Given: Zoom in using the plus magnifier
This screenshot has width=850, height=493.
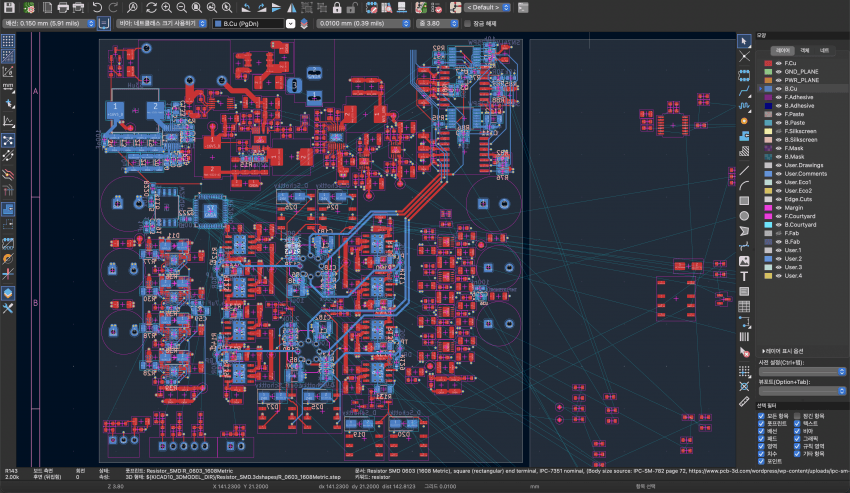Looking at the screenshot, I should pyautogui.click(x=166, y=8).
